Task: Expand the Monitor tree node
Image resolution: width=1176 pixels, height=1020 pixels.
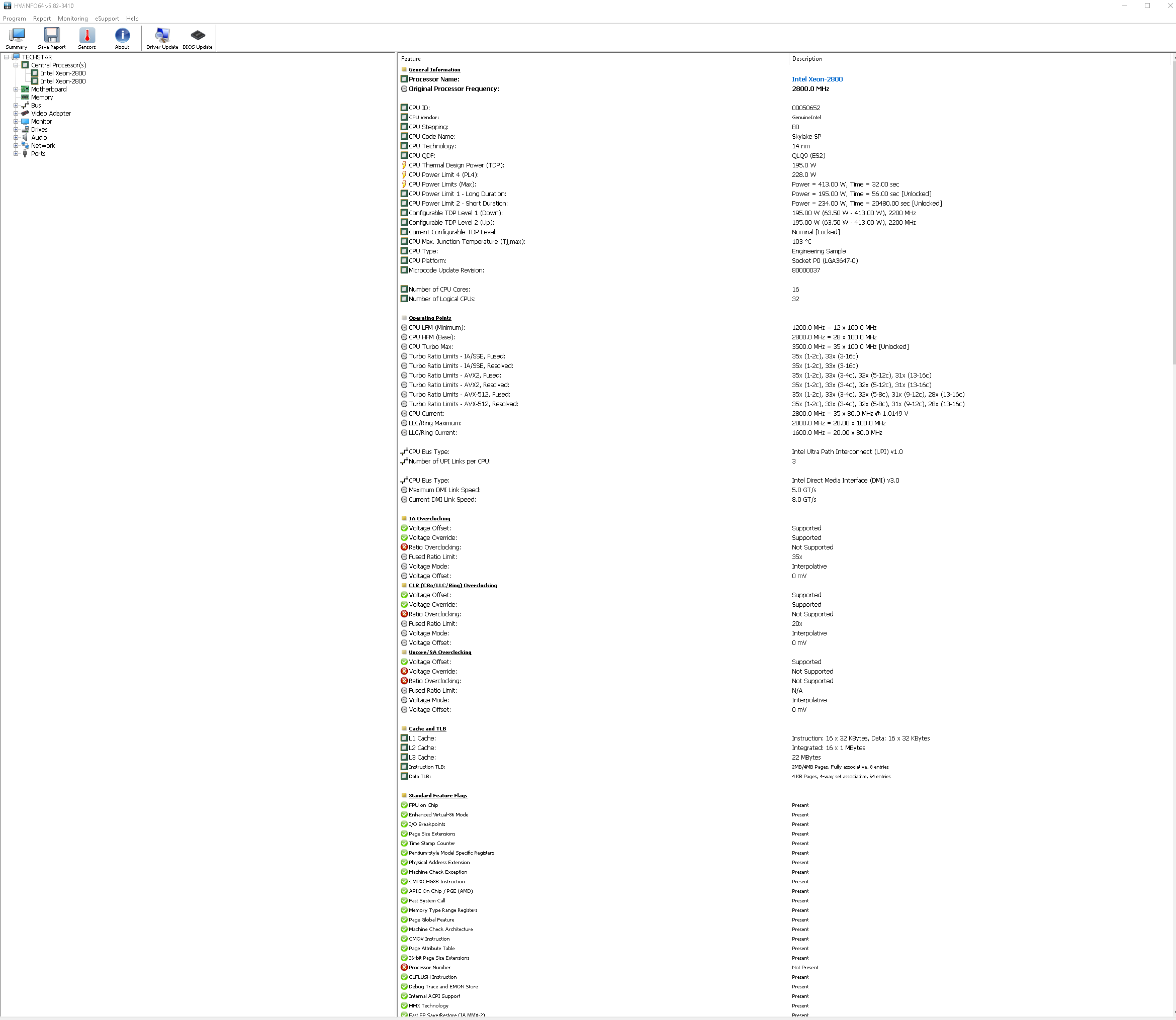Action: pos(16,121)
